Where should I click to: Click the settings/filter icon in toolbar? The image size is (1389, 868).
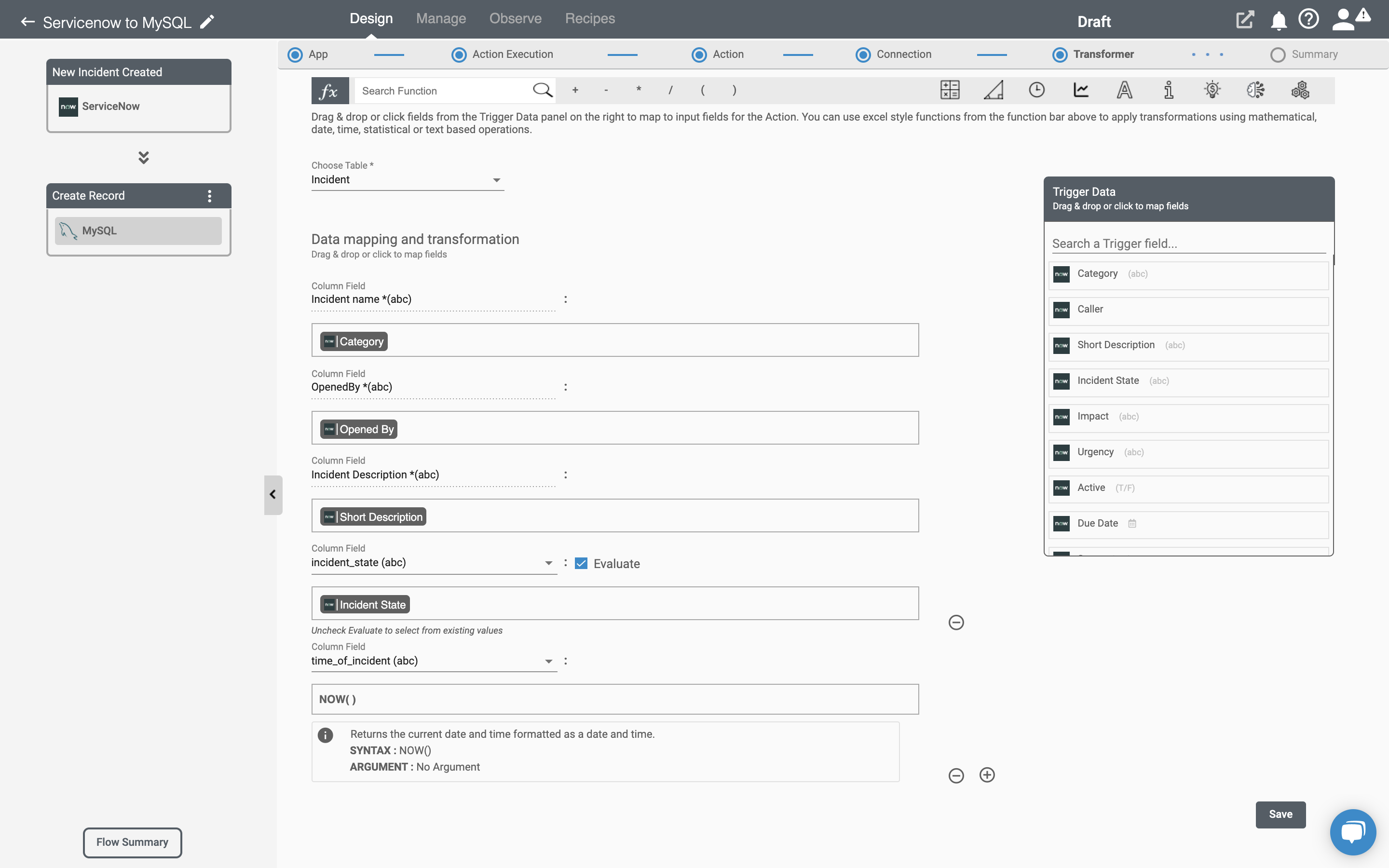1300,90
